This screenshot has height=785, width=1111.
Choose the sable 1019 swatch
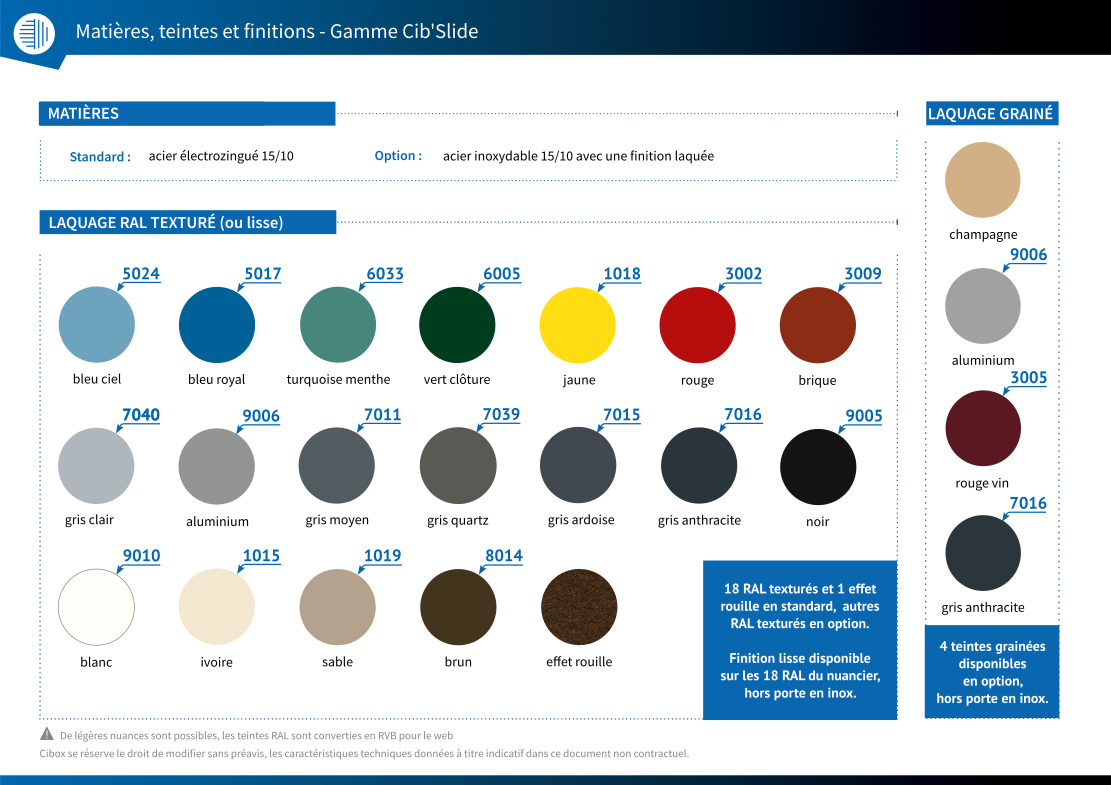pyautogui.click(x=337, y=606)
